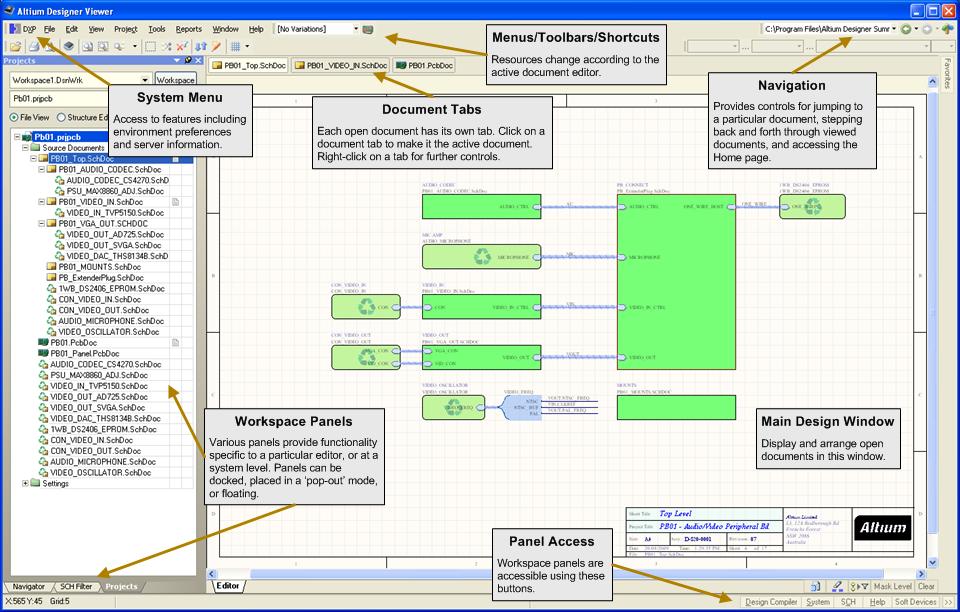Click the layers stack toolbar icon
This screenshot has height=612, width=960.
point(69,46)
